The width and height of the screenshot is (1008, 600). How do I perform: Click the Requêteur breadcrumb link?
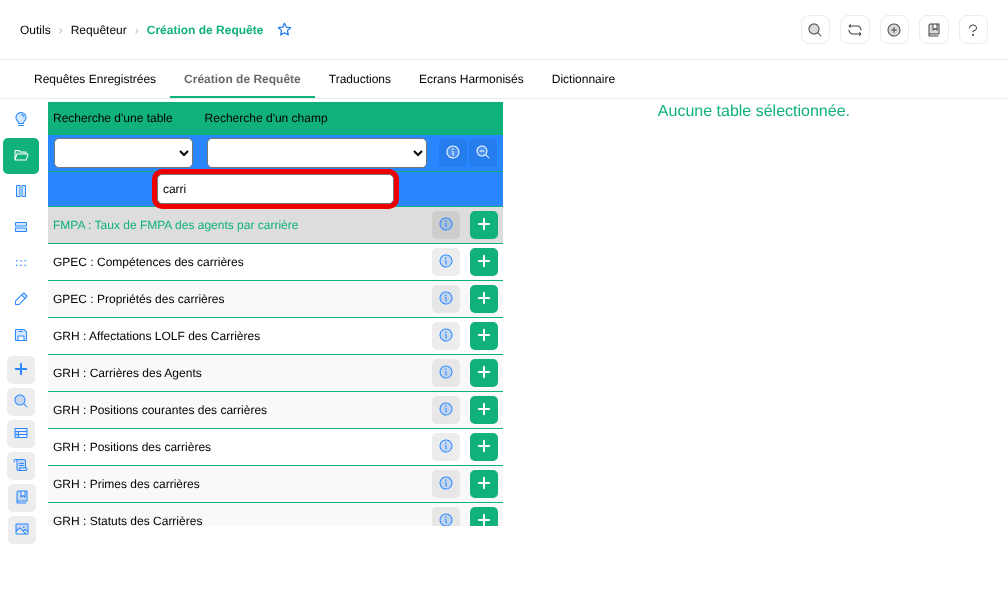pyautogui.click(x=98, y=30)
